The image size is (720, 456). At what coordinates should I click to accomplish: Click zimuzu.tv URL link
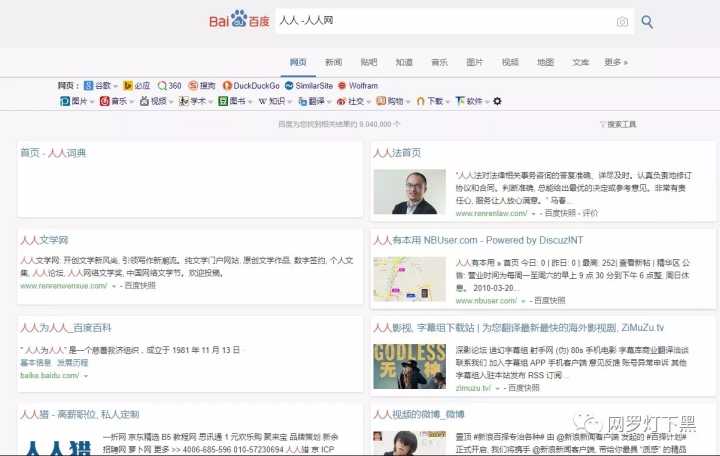click(473, 388)
